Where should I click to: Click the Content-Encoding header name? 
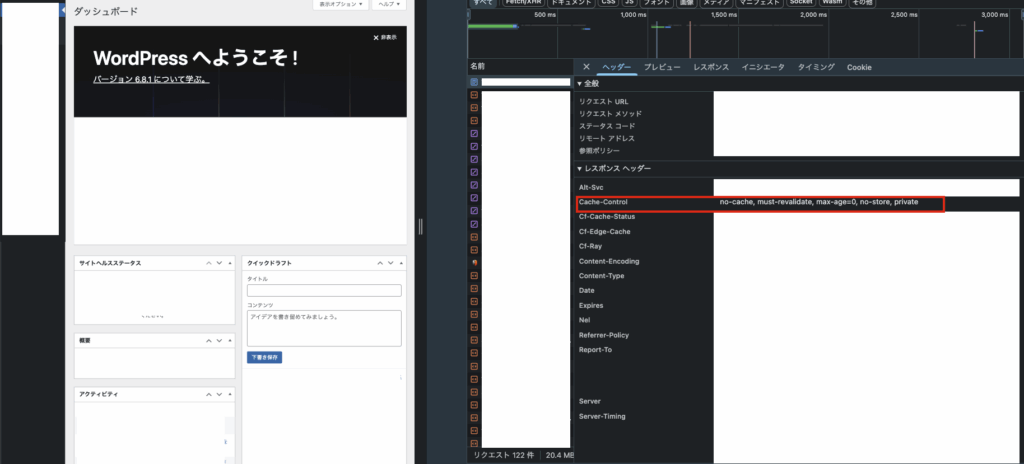[609, 261]
